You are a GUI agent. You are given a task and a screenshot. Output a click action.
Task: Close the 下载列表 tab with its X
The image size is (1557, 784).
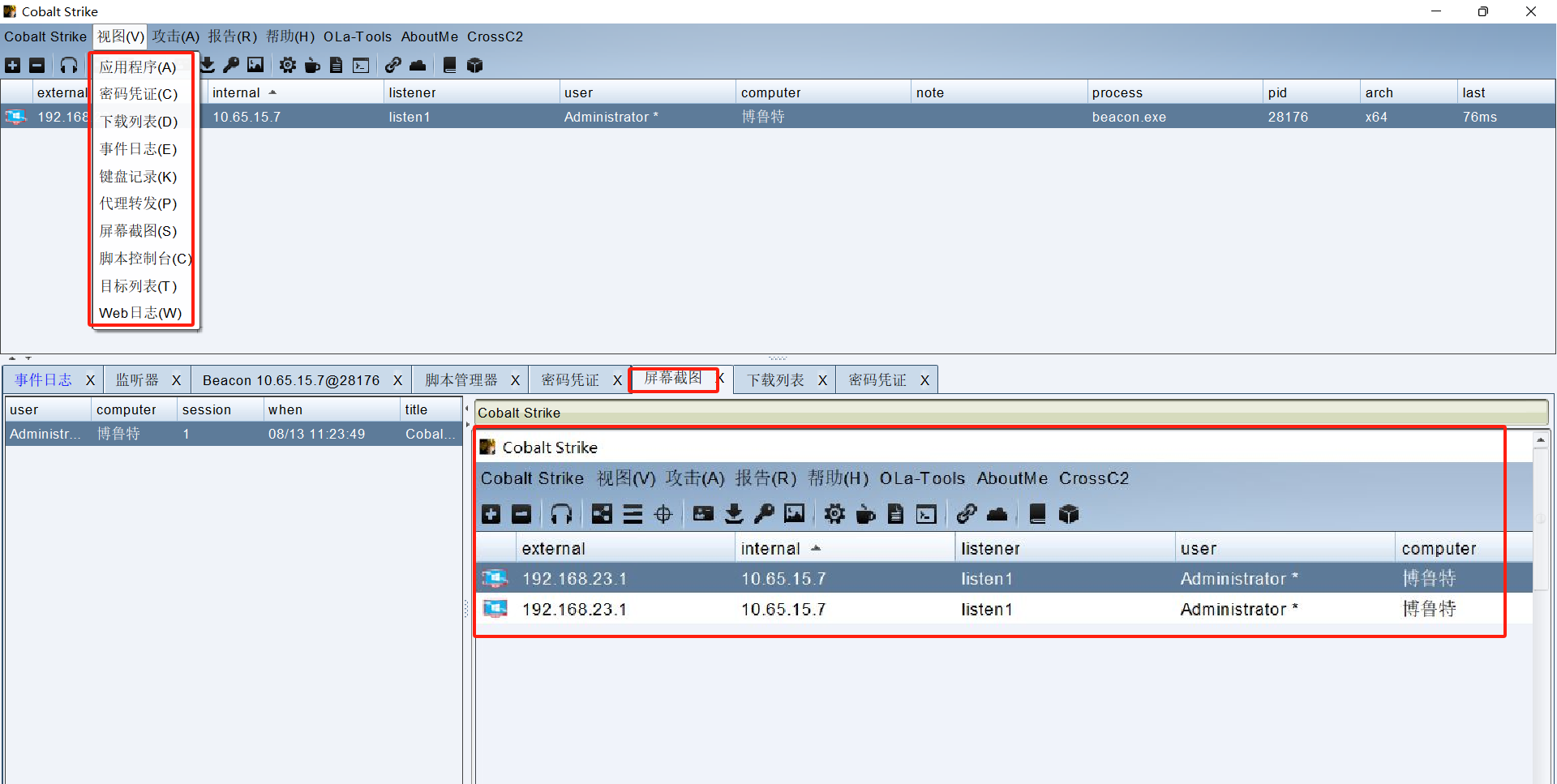click(822, 380)
